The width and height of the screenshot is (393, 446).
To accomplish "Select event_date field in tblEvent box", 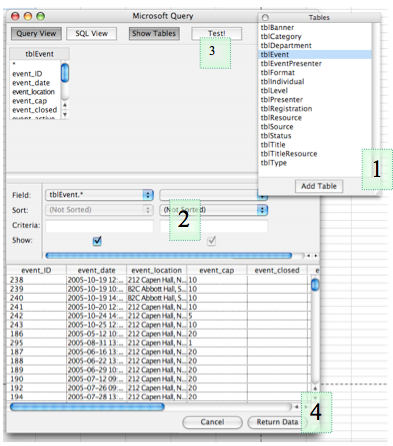I will (x=31, y=83).
